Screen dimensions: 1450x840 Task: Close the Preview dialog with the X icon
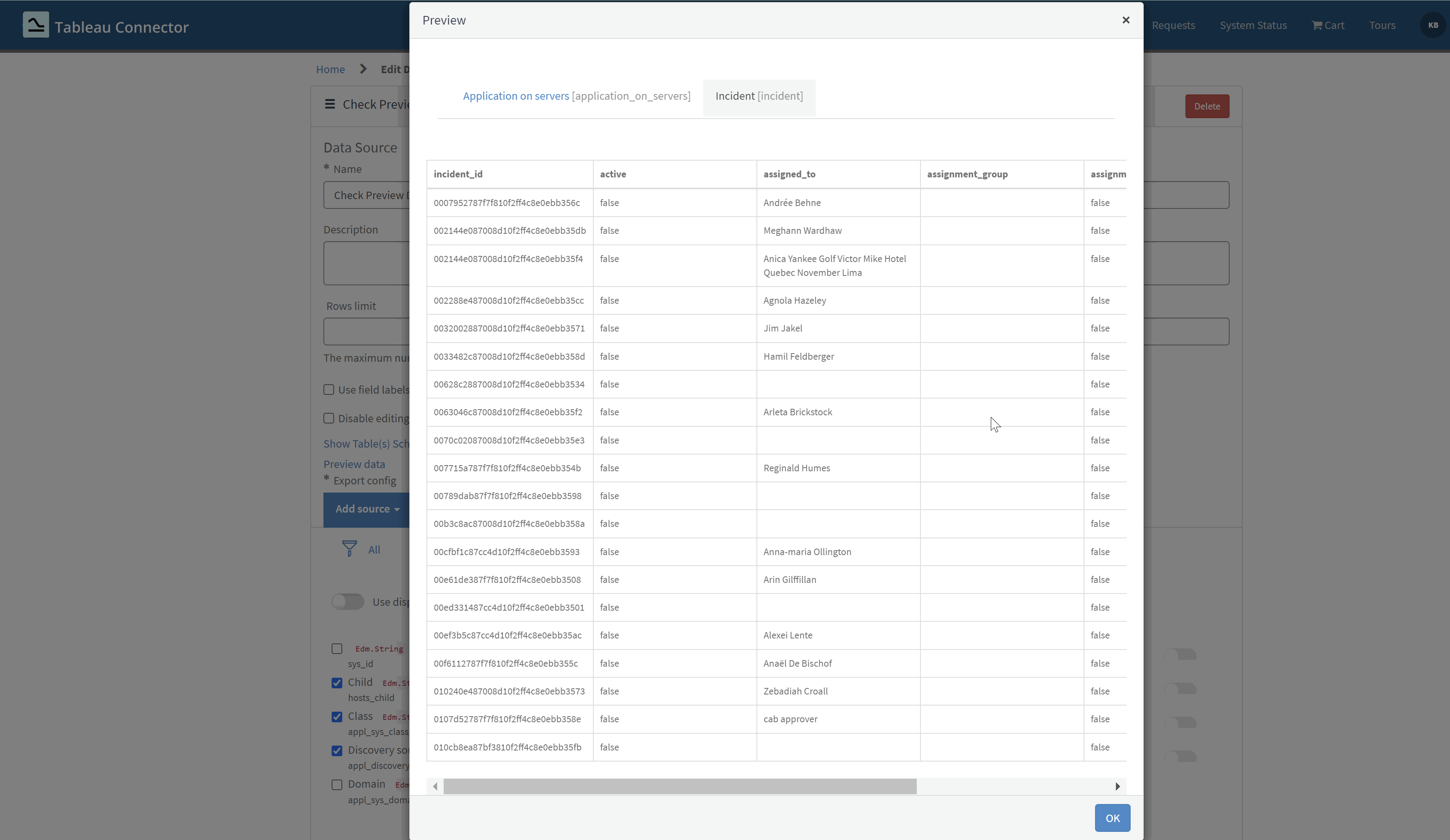coord(1125,20)
